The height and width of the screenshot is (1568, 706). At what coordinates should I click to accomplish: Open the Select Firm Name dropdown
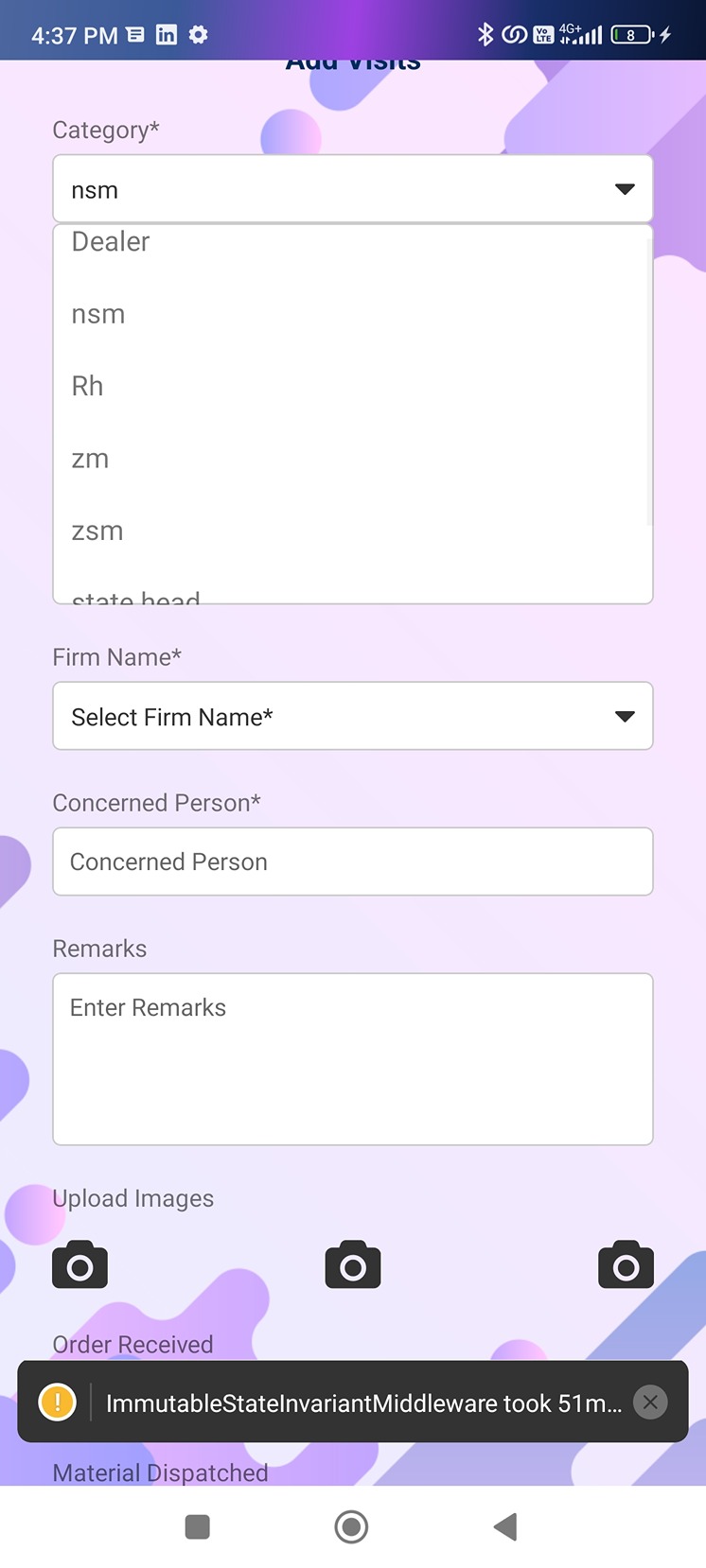(x=352, y=716)
